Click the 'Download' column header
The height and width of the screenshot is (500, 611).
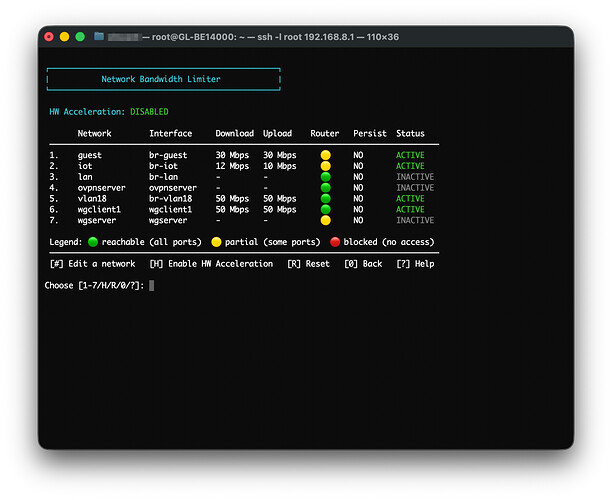click(x=235, y=134)
